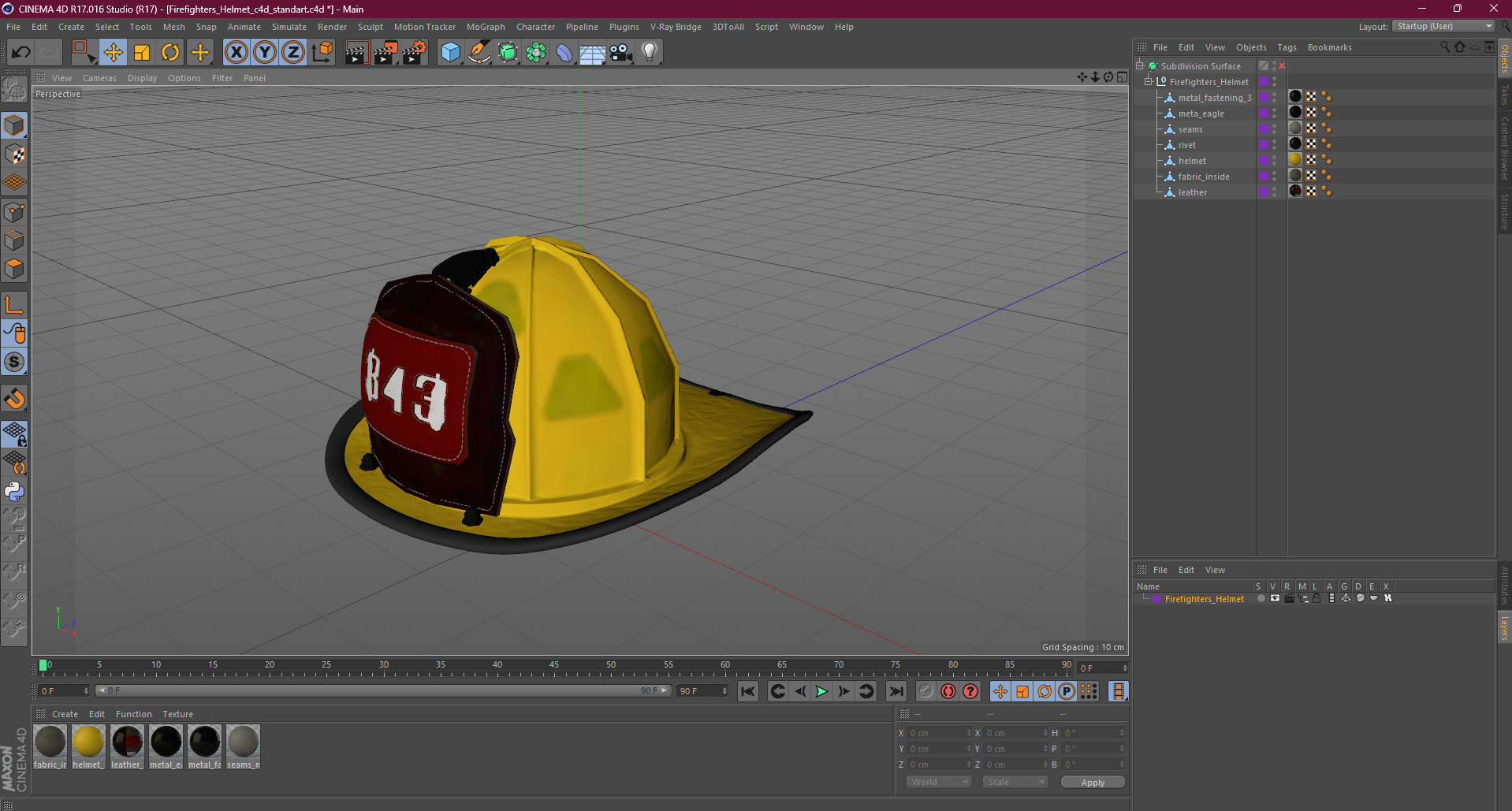Open the viewport Cameras menu
Screen dimensions: 1512x811
[99, 78]
